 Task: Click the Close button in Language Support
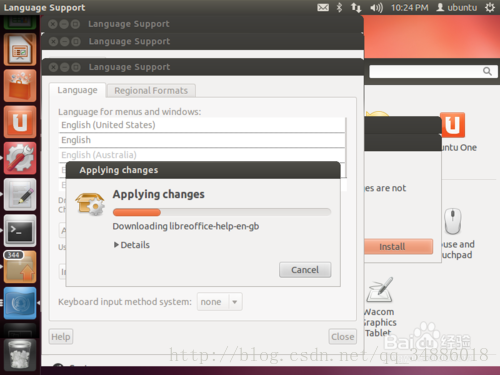tap(342, 337)
